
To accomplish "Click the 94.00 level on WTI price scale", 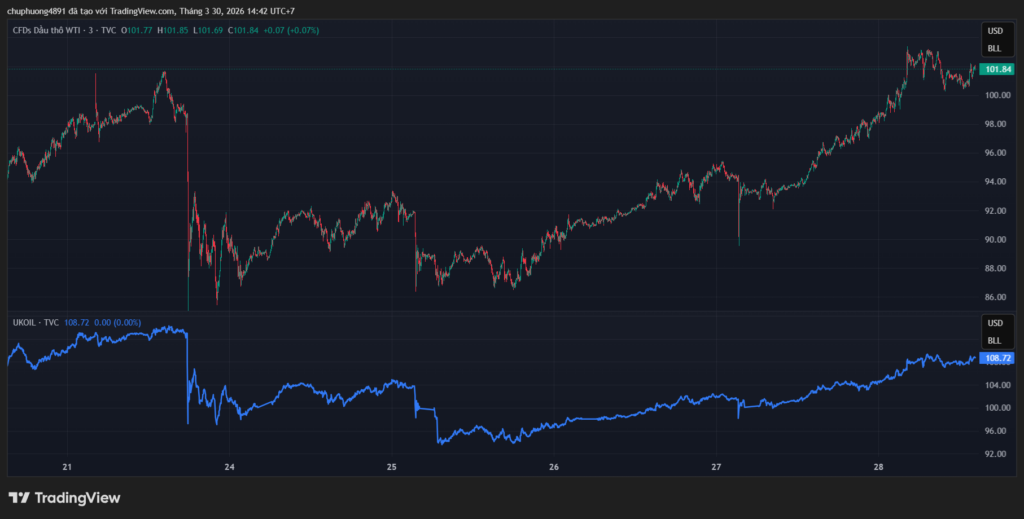I will click(x=997, y=182).
